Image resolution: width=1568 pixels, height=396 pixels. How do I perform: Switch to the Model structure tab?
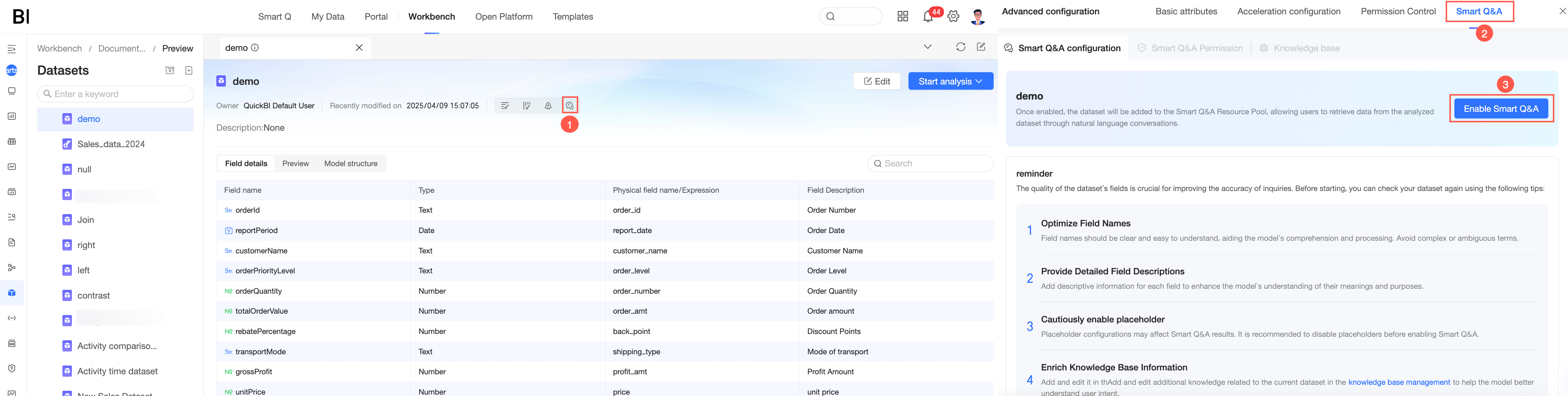pos(351,164)
